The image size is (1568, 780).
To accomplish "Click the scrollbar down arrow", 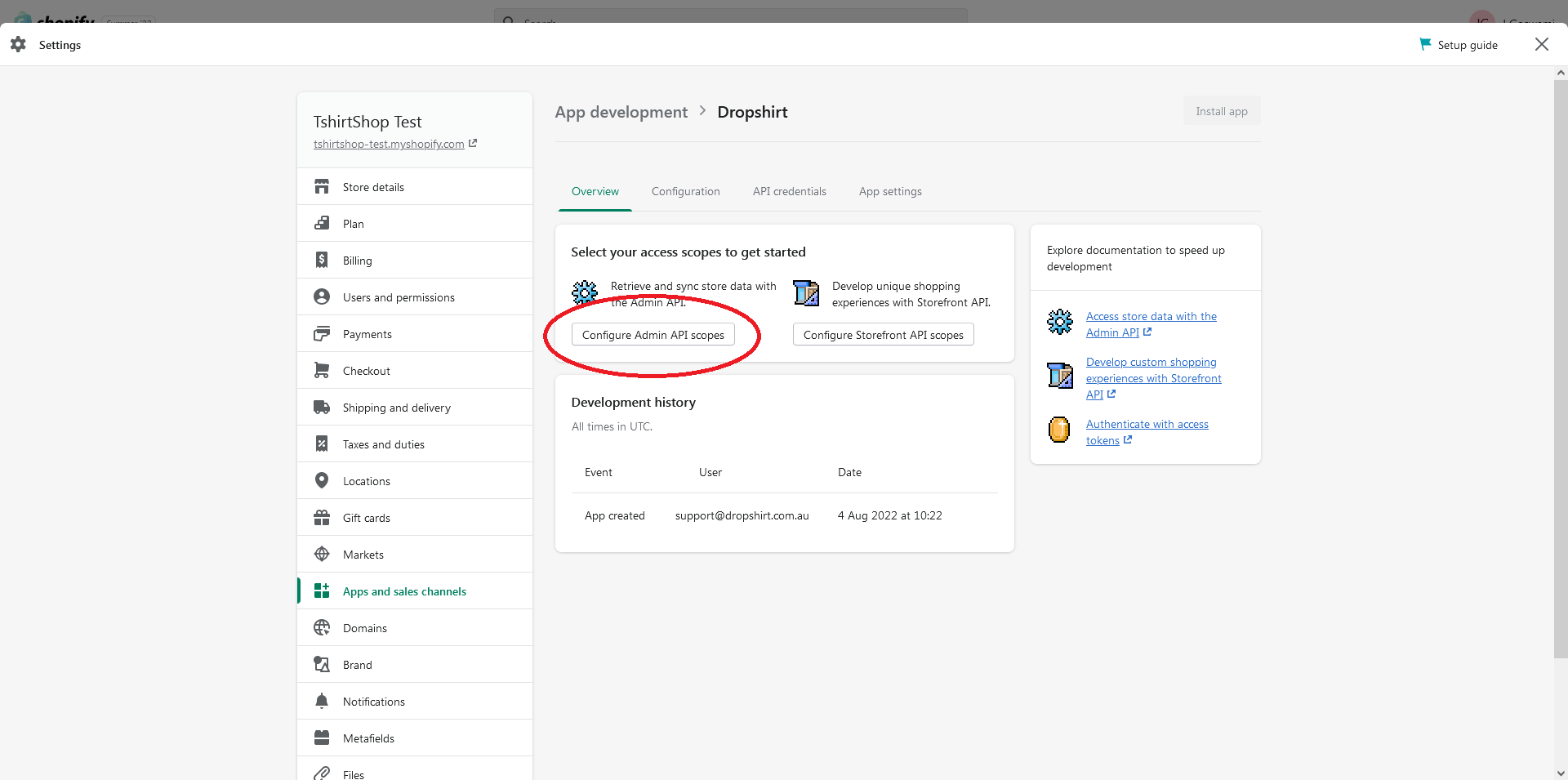I will [1561, 773].
